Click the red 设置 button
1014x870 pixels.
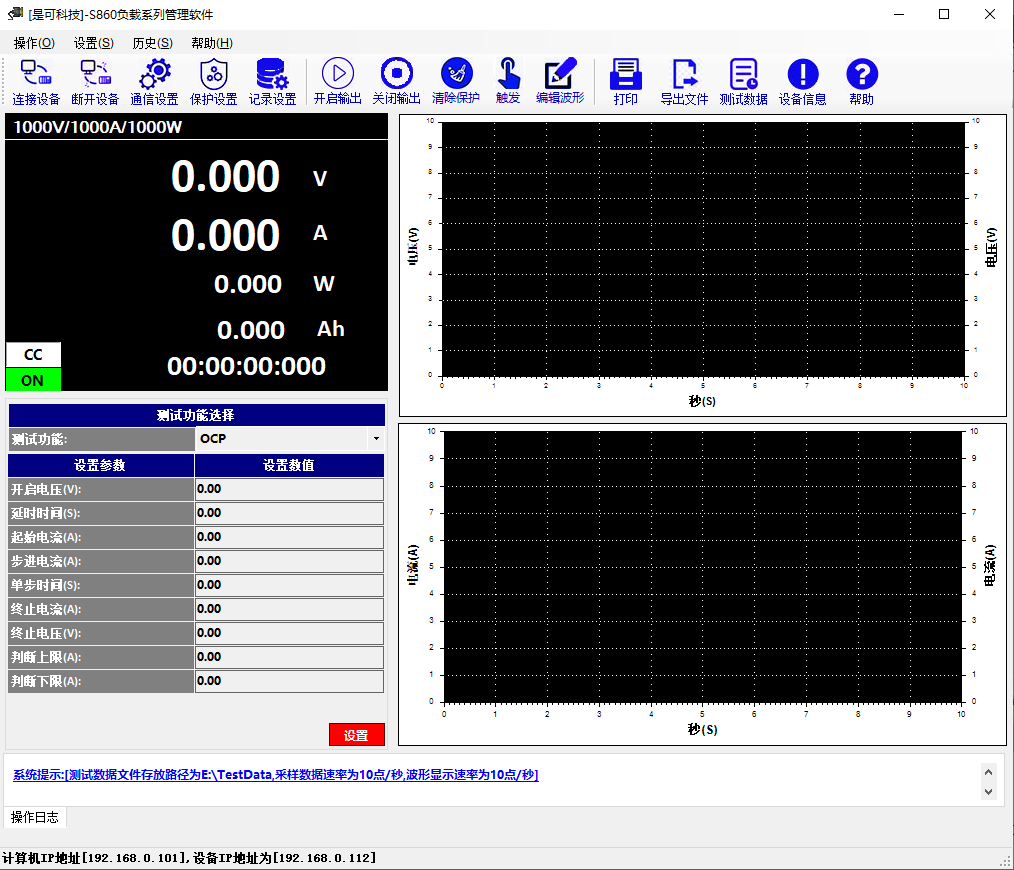[x=356, y=735]
